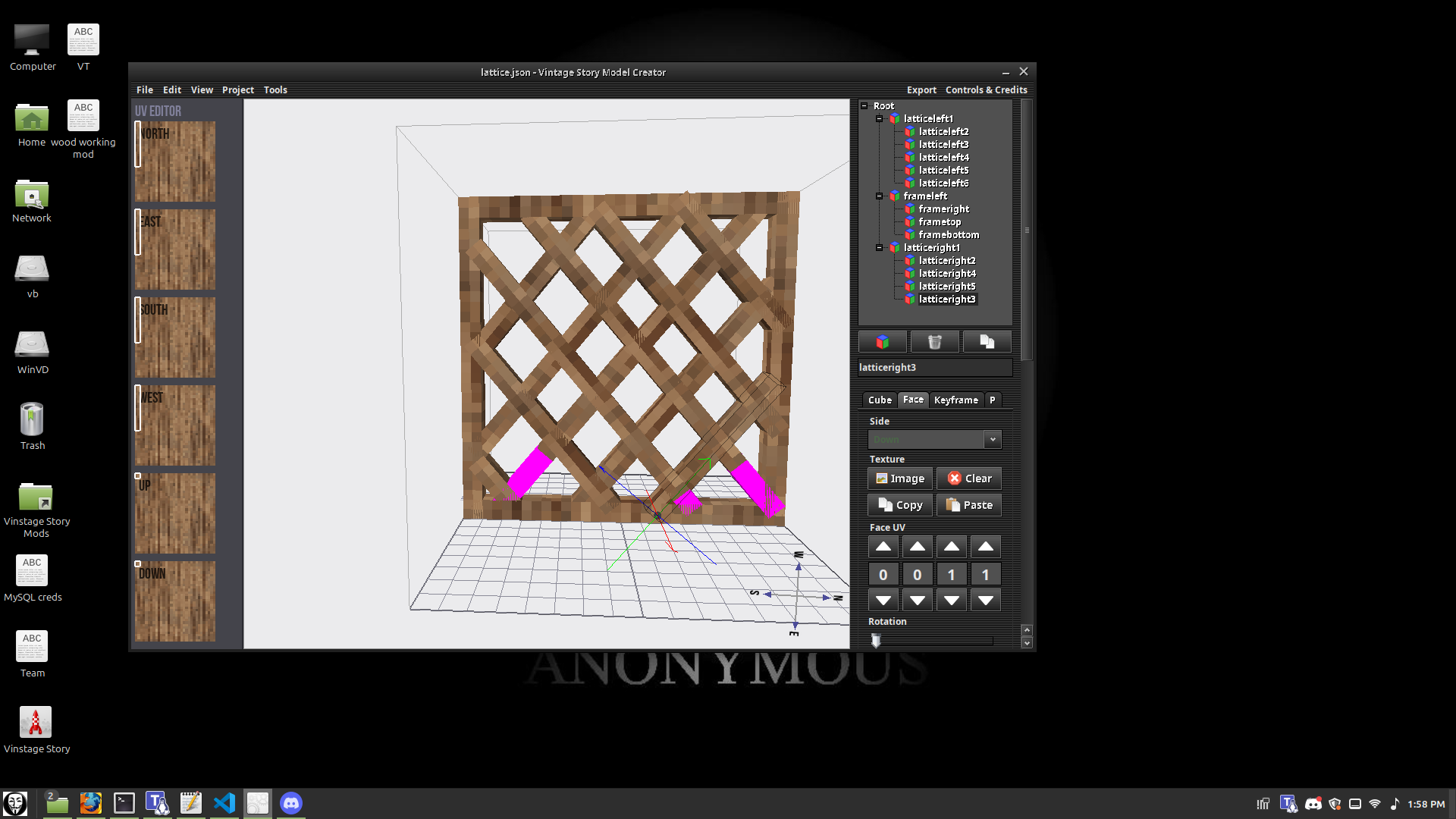Toggle the NORTH face marker in UV editor

pos(138,144)
